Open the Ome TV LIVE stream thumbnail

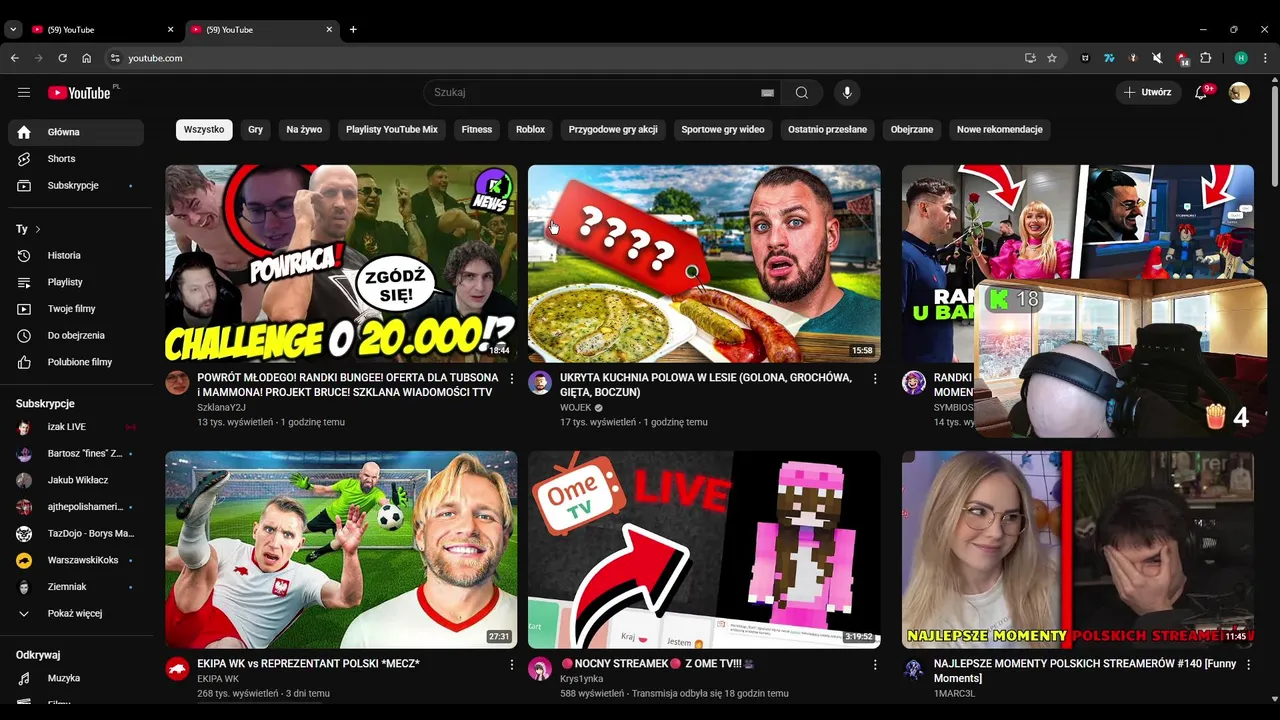704,549
